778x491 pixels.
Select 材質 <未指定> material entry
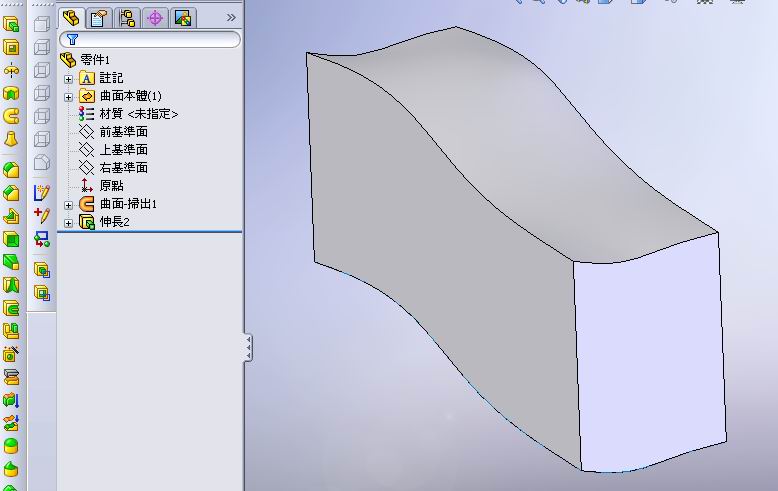point(138,114)
